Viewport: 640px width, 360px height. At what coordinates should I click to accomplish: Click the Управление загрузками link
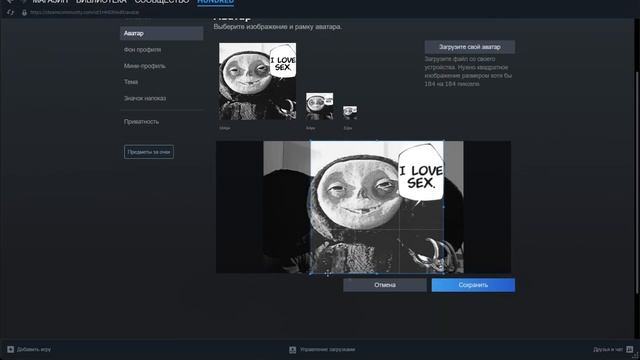point(327,349)
